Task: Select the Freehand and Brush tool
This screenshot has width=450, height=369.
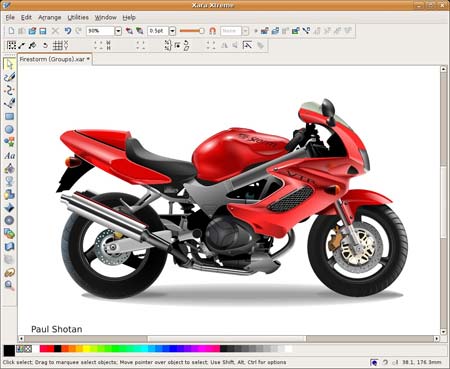Action: tap(9, 77)
